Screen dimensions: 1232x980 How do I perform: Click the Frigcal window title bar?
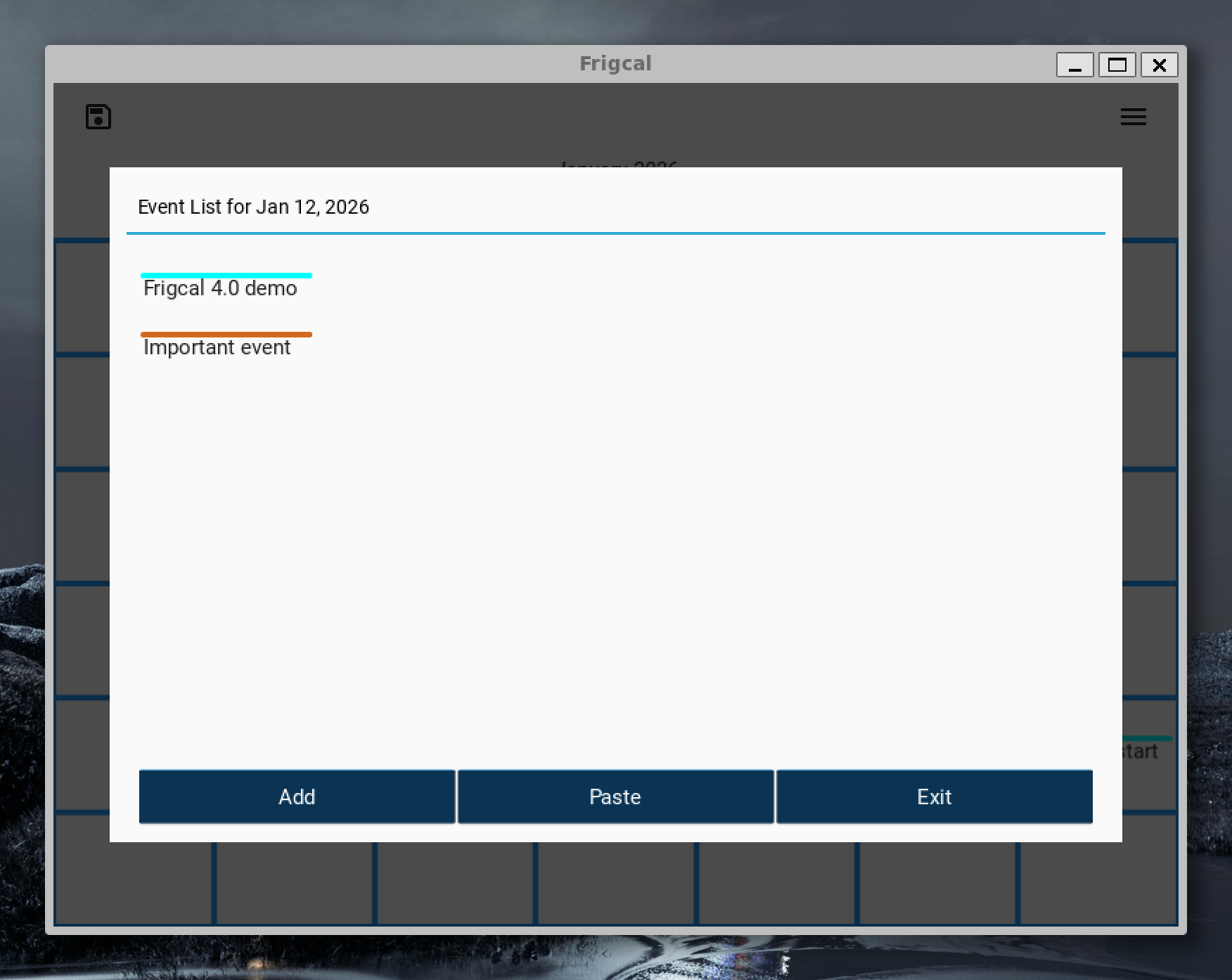[615, 64]
